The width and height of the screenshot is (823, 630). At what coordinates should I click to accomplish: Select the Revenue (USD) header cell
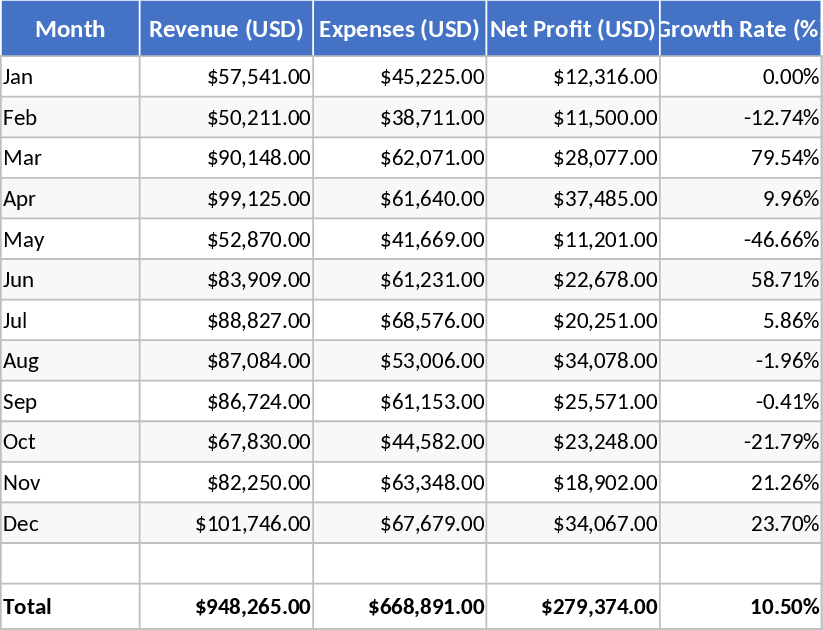(226, 29)
